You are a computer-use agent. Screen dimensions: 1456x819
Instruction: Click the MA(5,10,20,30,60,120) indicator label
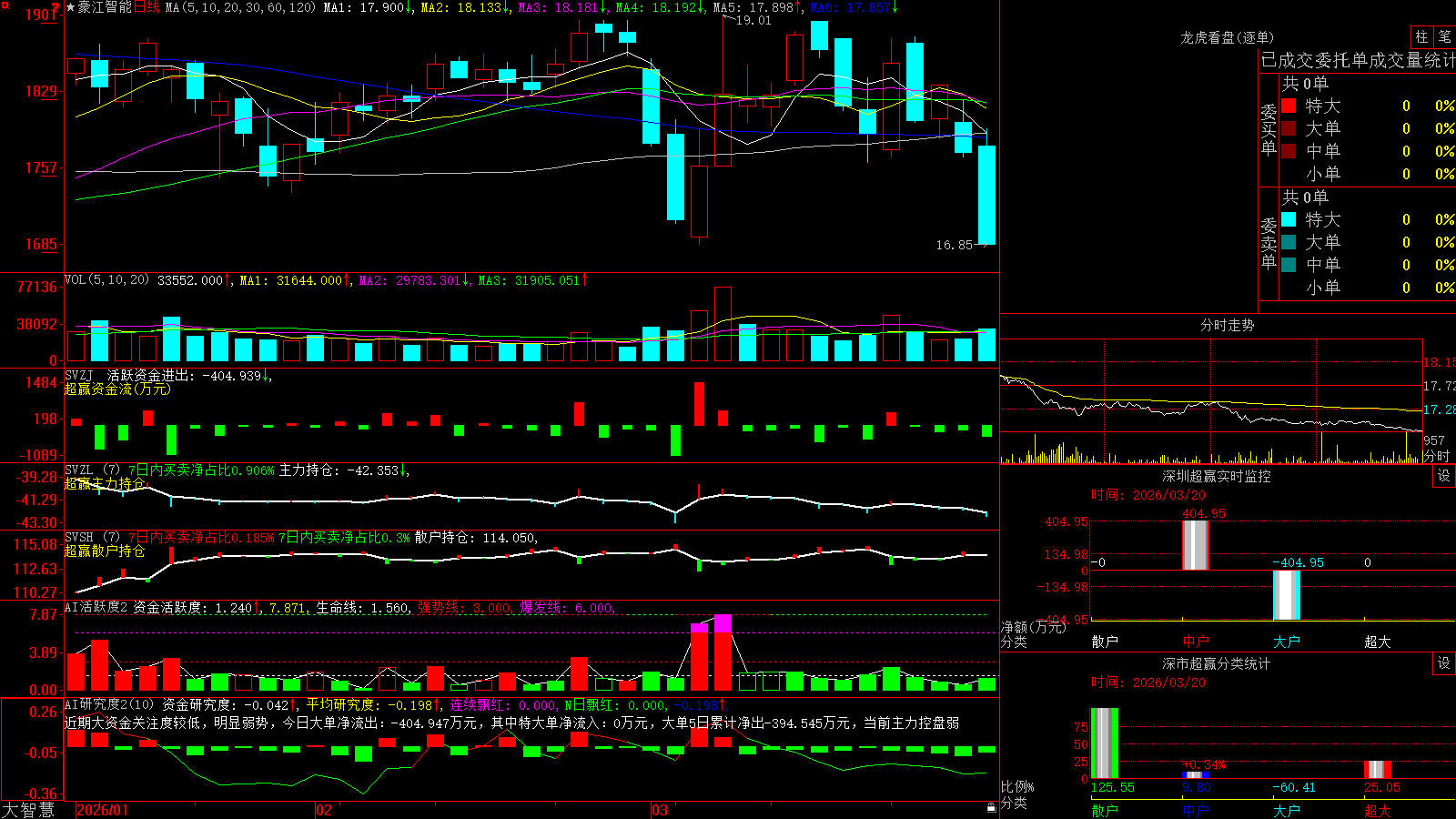pyautogui.click(x=241, y=7)
